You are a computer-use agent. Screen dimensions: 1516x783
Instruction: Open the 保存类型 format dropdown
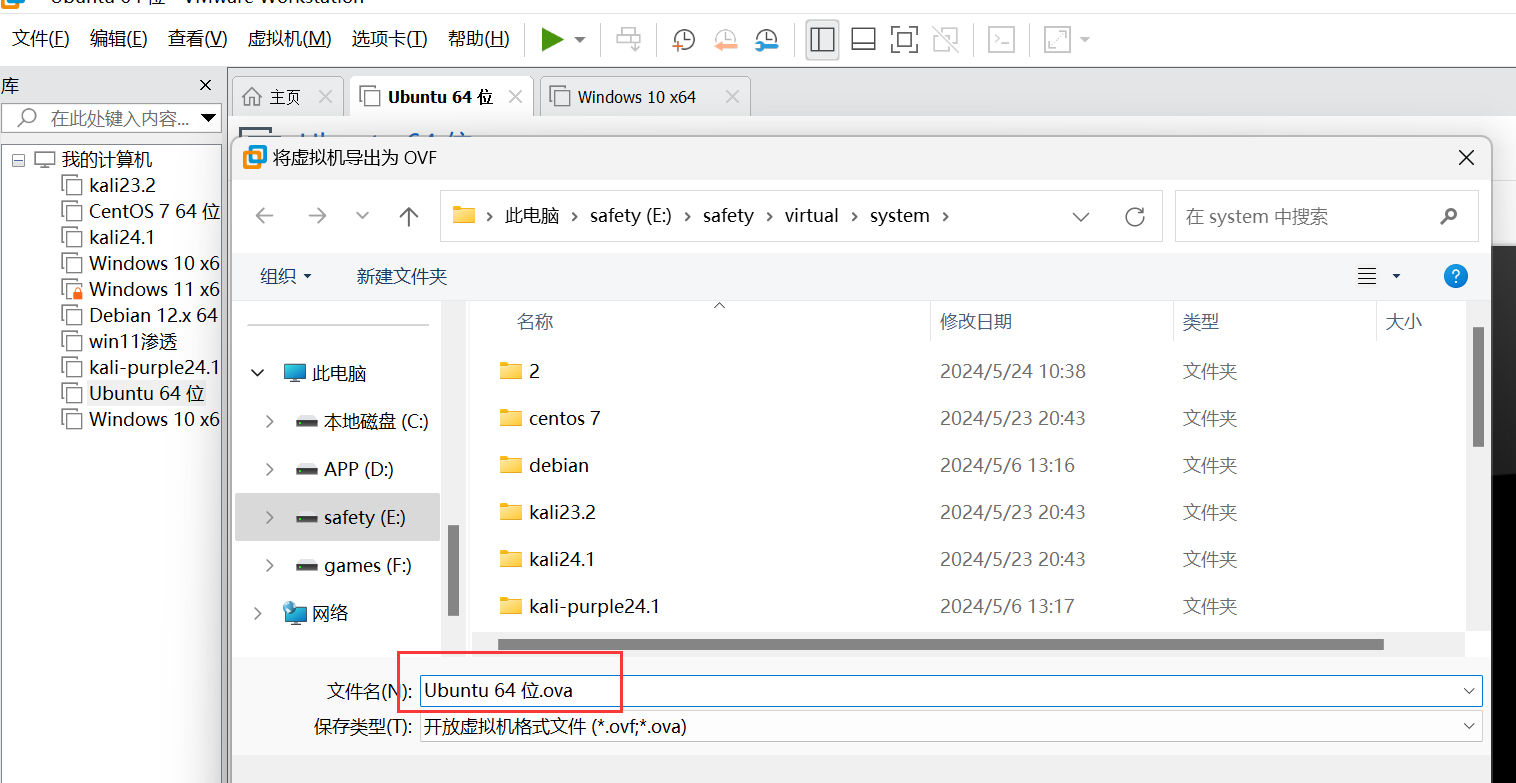(950, 726)
